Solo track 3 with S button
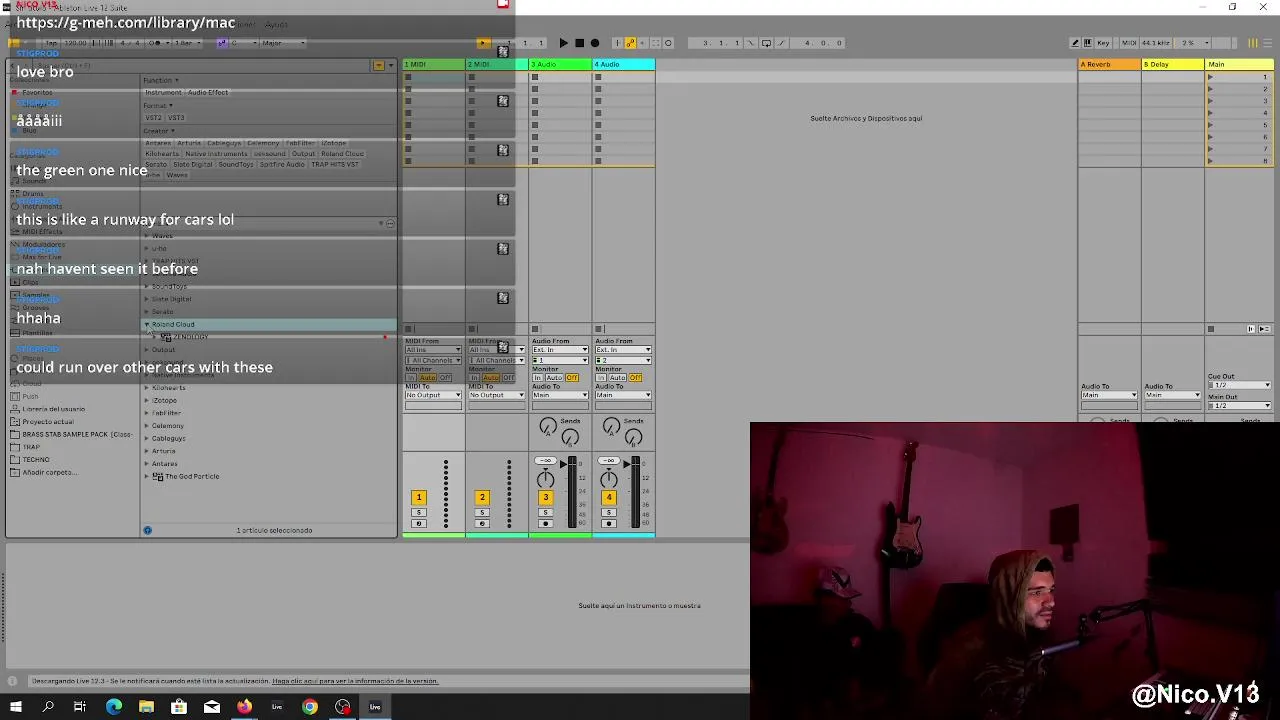1280x720 pixels. (x=545, y=513)
